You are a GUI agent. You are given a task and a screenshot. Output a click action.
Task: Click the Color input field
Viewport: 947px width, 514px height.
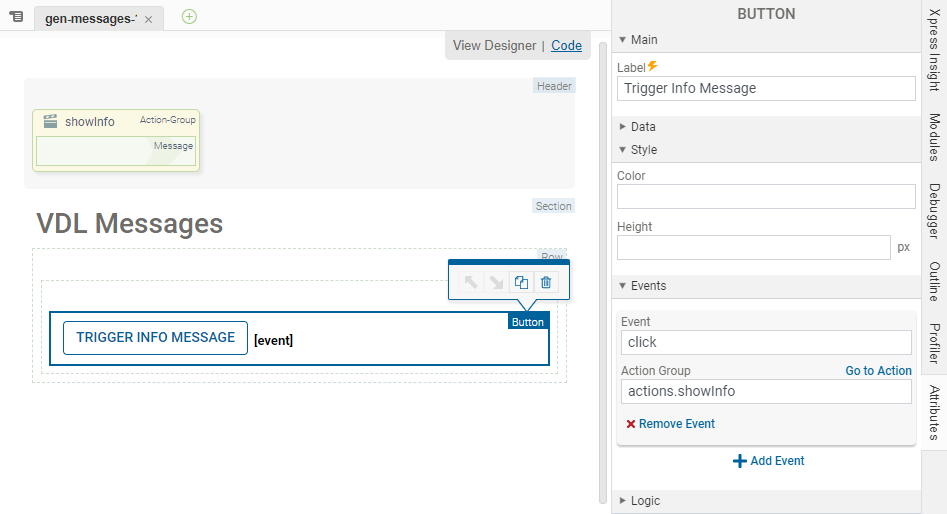765,196
